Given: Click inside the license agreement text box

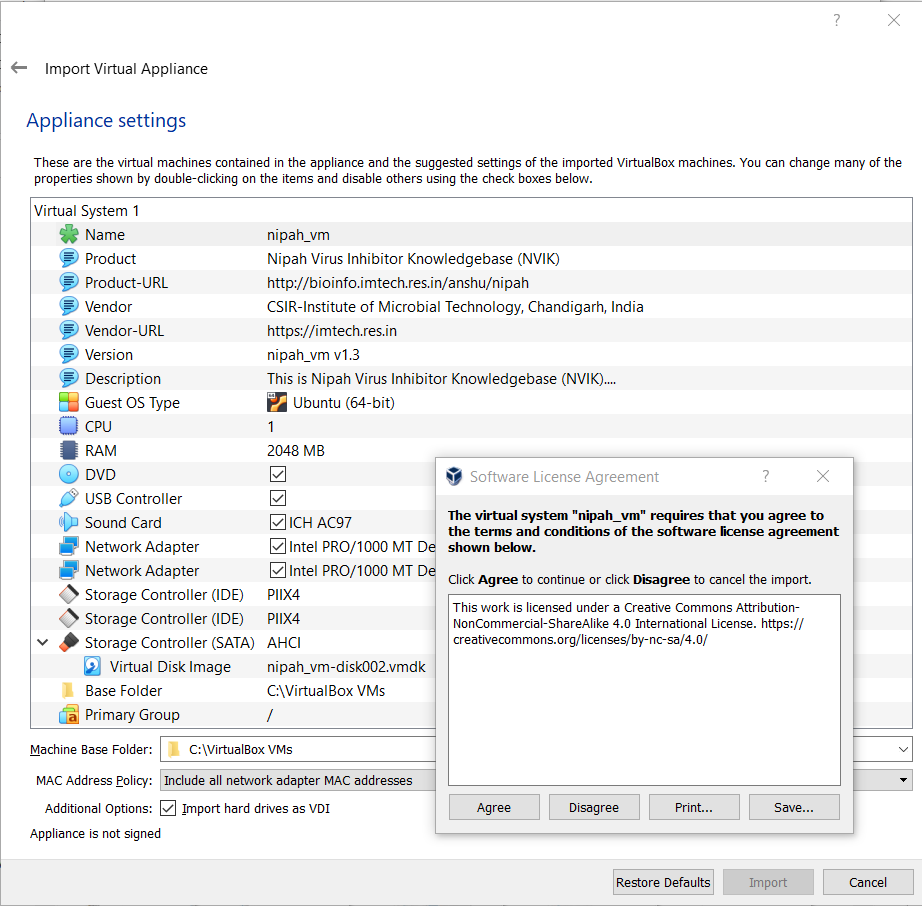Looking at the screenshot, I should tap(644, 710).
